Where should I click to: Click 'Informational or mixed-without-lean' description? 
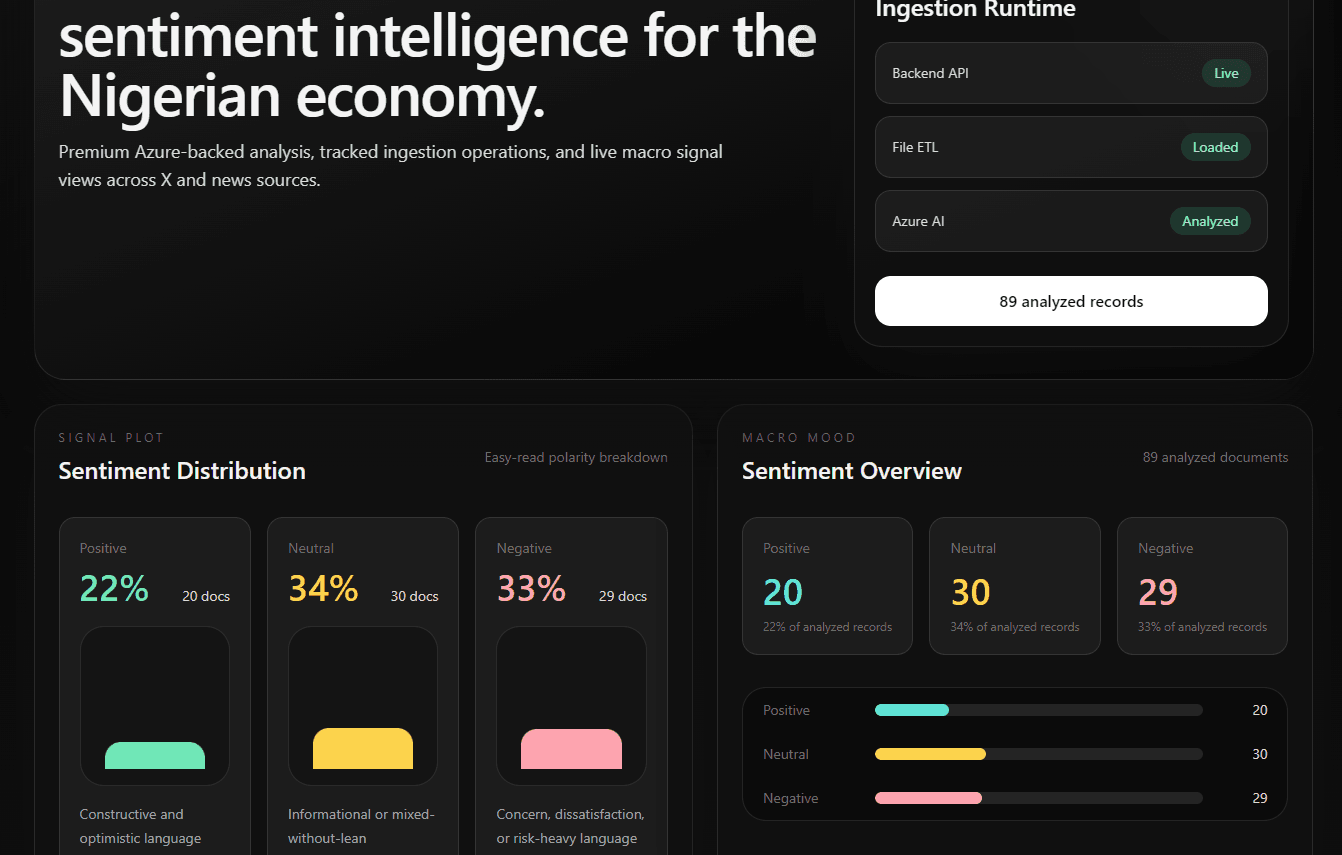(361, 826)
